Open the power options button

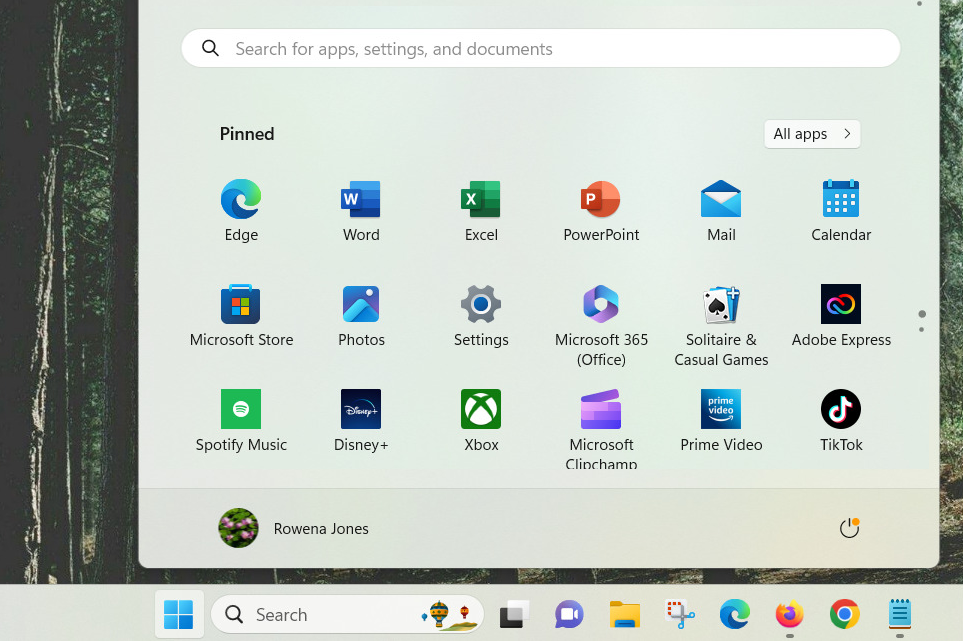point(849,528)
